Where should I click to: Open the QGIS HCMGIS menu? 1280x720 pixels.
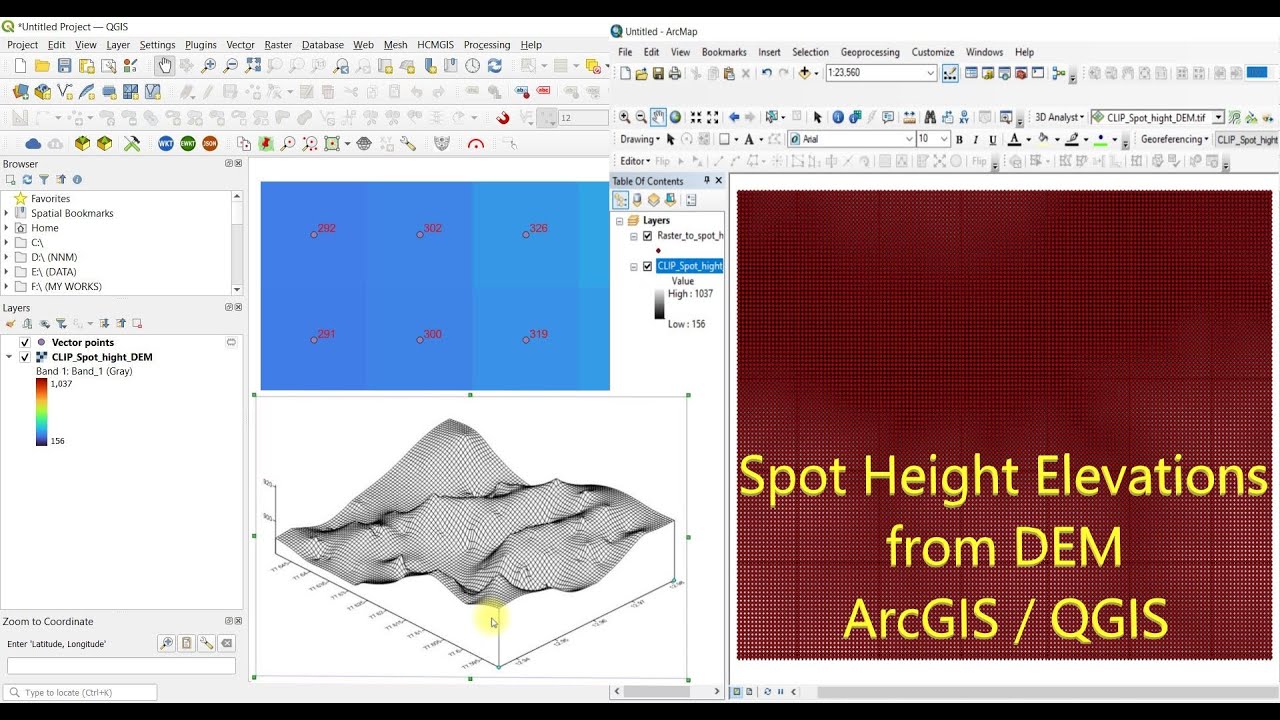436,45
